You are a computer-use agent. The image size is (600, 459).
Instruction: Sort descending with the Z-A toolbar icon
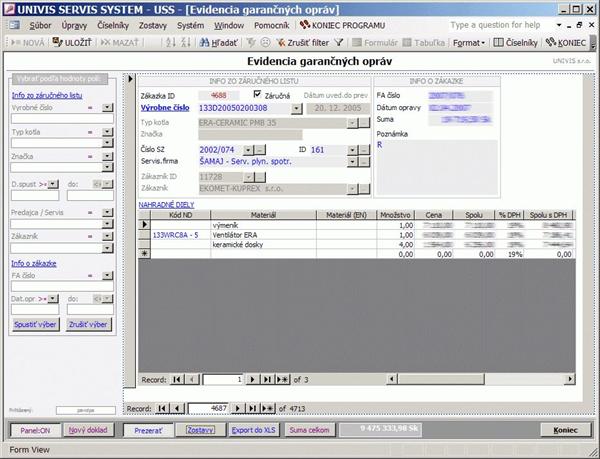(x=186, y=42)
